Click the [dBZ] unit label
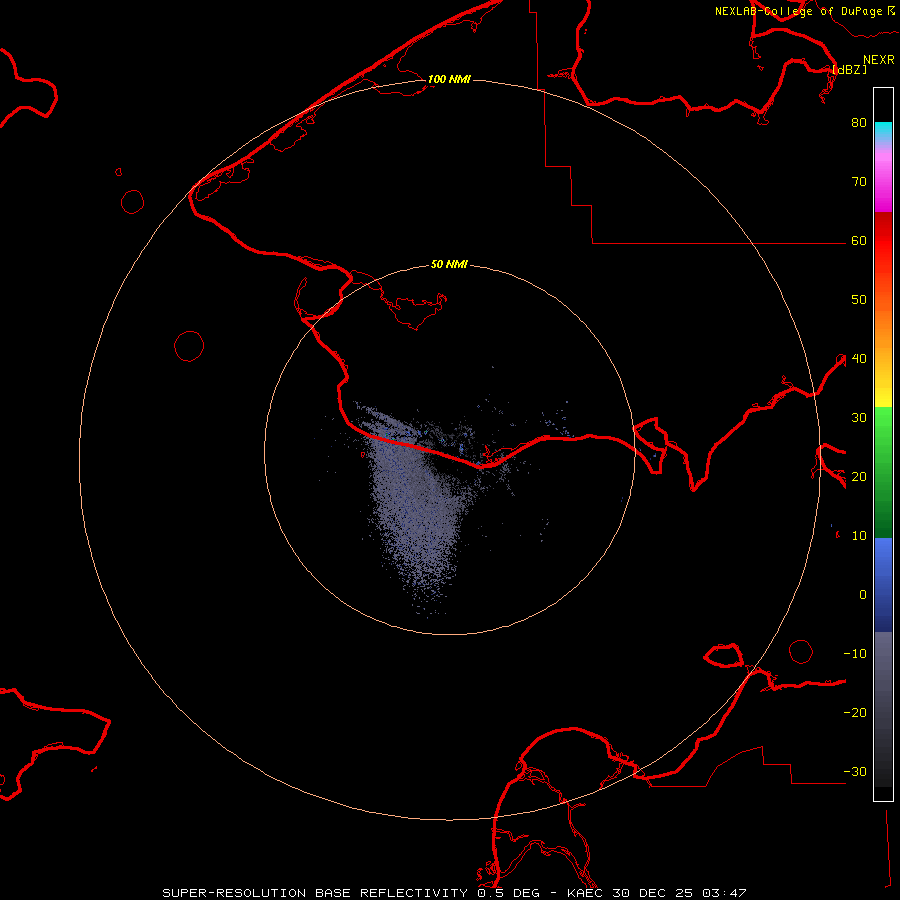The width and height of the screenshot is (900, 900). 849,69
